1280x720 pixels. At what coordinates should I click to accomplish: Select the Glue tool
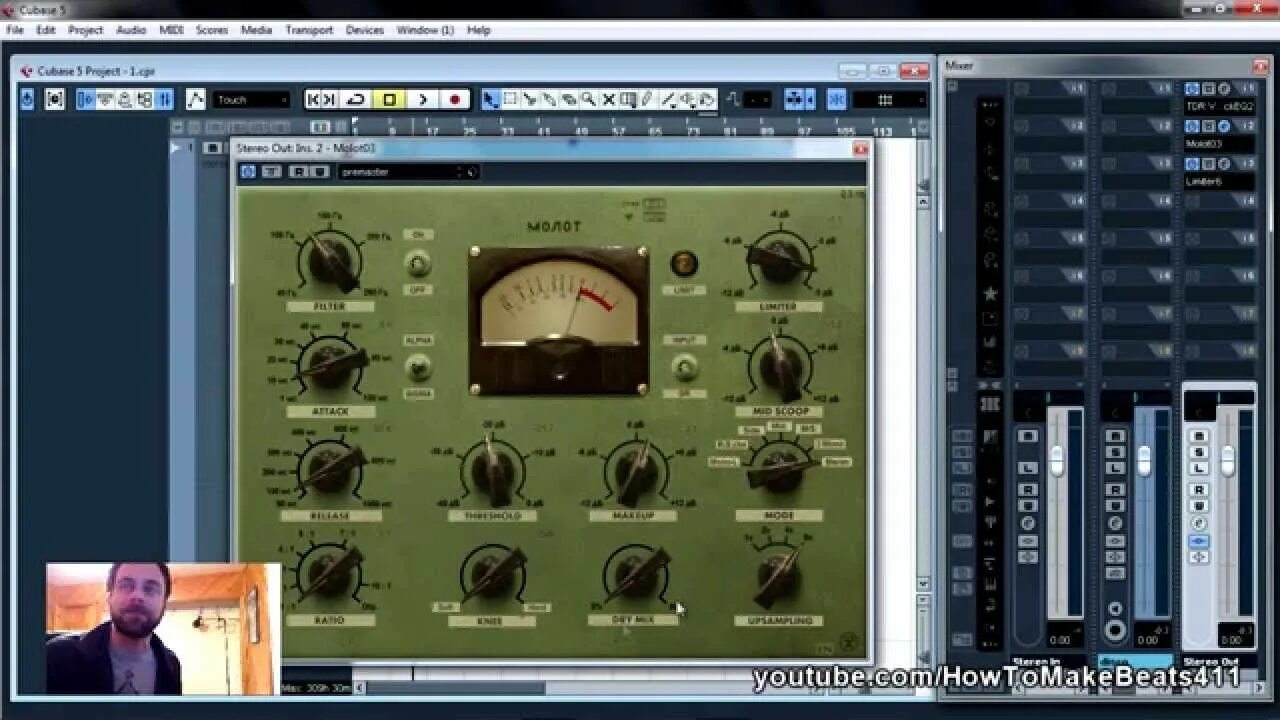(x=549, y=99)
